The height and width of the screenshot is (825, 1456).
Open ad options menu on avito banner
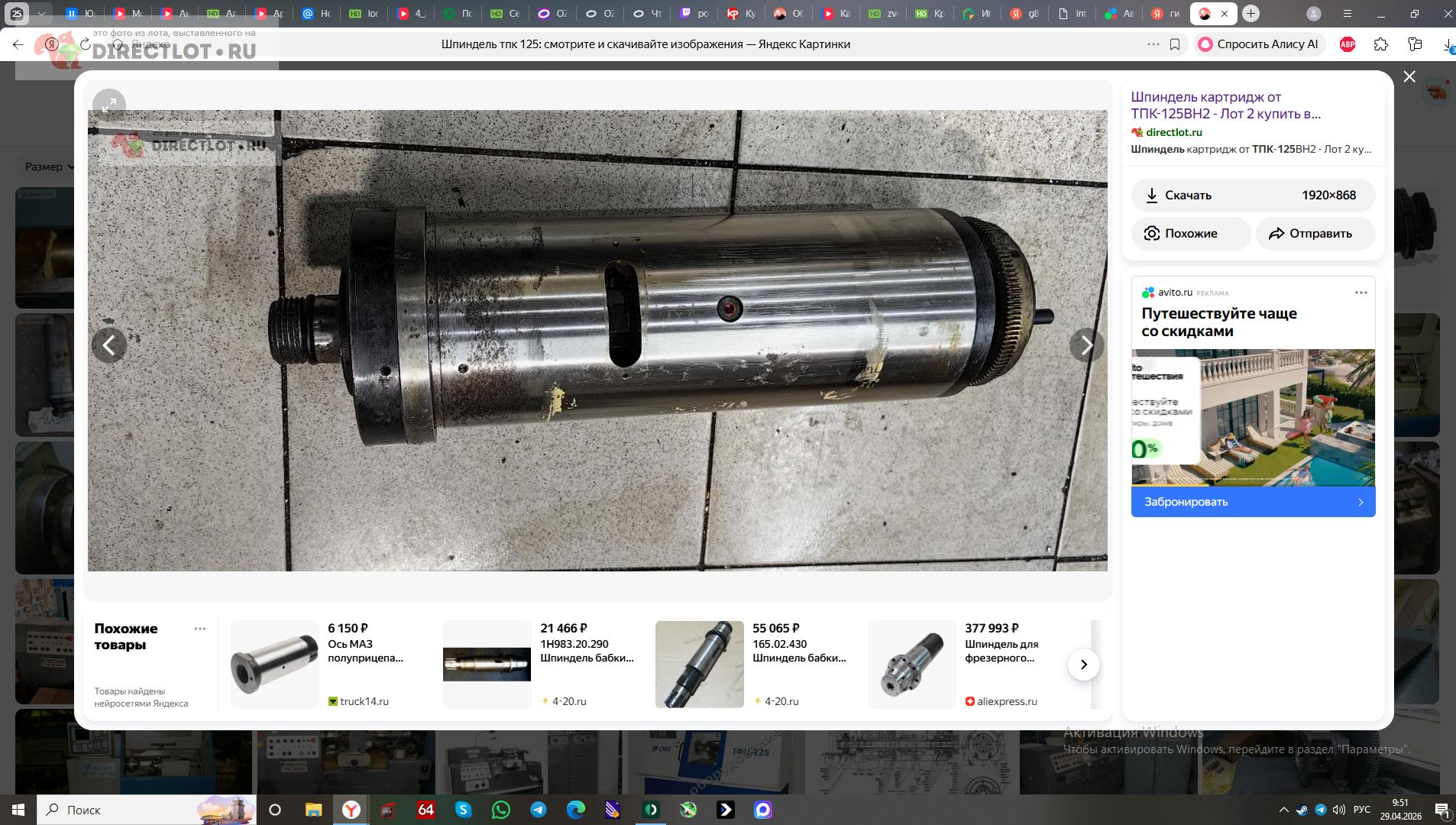pyautogui.click(x=1361, y=293)
